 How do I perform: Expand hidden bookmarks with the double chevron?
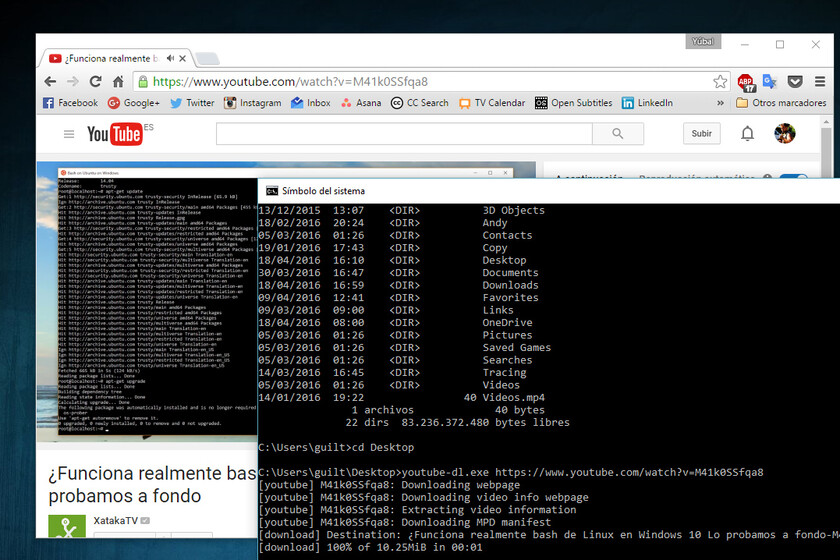[x=720, y=103]
